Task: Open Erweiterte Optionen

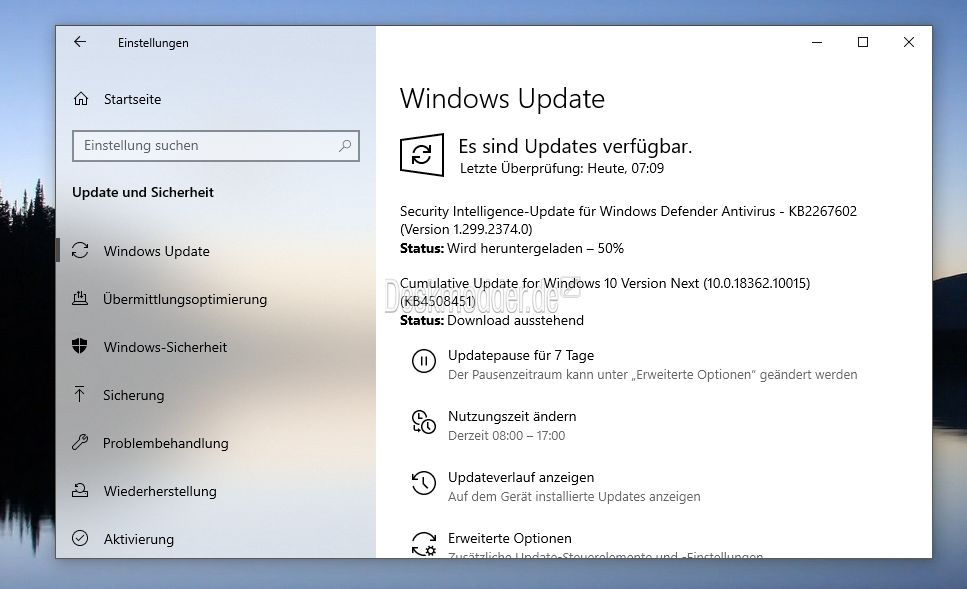Action: pyautogui.click(x=510, y=538)
